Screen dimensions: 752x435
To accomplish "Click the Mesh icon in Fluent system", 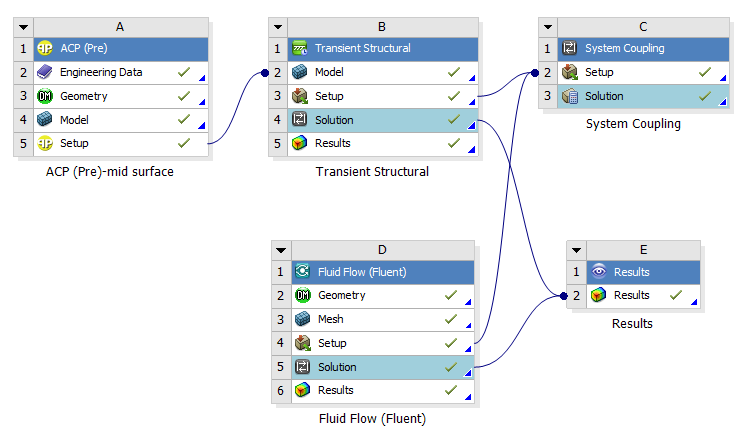I will click(302, 319).
